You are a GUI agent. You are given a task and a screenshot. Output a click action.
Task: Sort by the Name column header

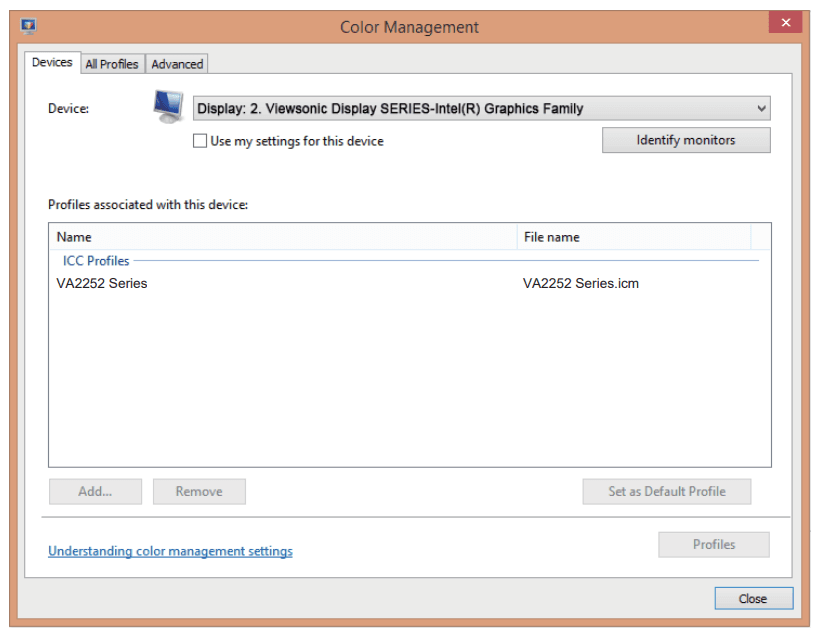tap(282, 237)
